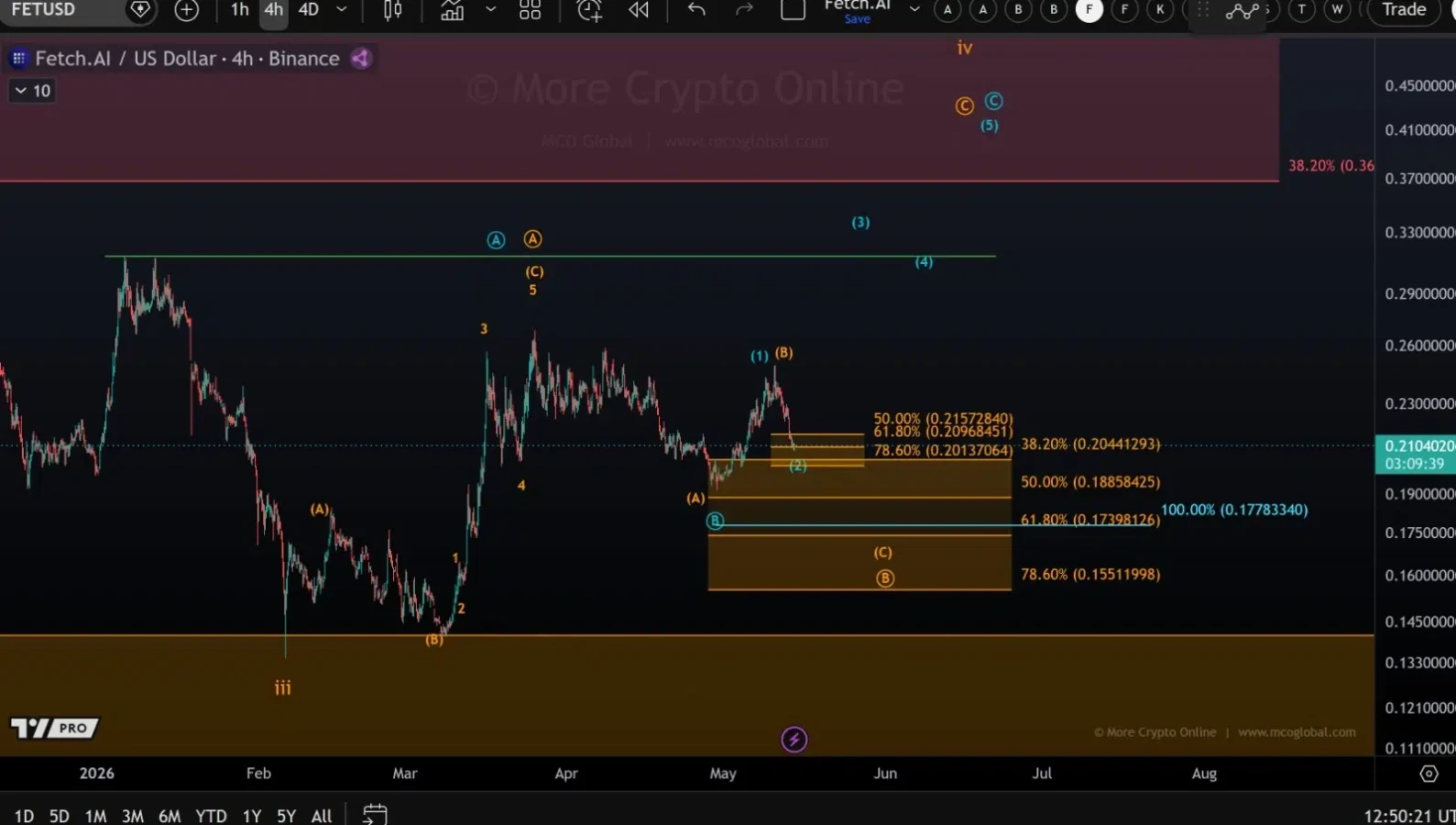Select the W quick-access circle
The height and width of the screenshot is (825, 1456).
click(1337, 10)
